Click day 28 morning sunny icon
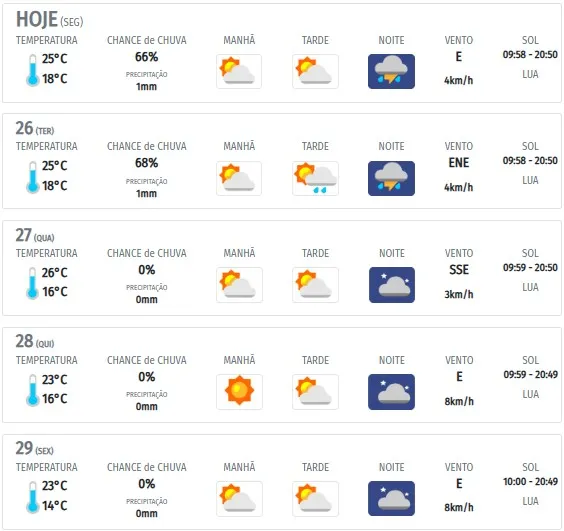This screenshot has width=564, height=531. [x=239, y=391]
